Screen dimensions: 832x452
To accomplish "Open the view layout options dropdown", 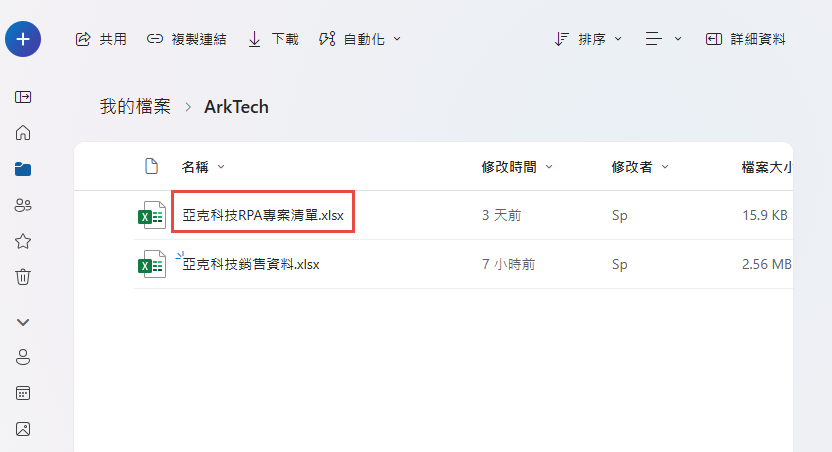I will [663, 39].
